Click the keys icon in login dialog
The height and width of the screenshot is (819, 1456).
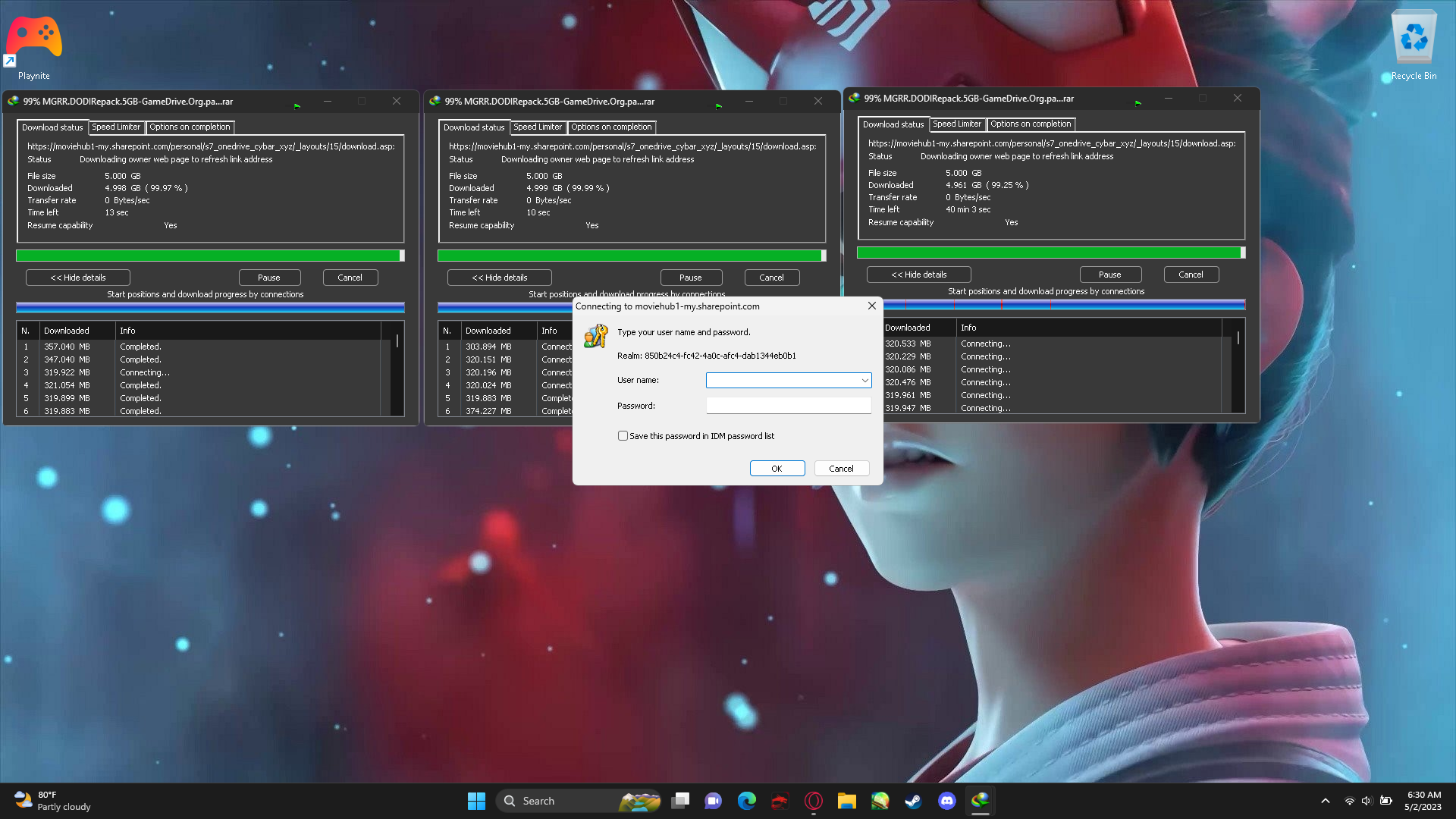(x=596, y=336)
